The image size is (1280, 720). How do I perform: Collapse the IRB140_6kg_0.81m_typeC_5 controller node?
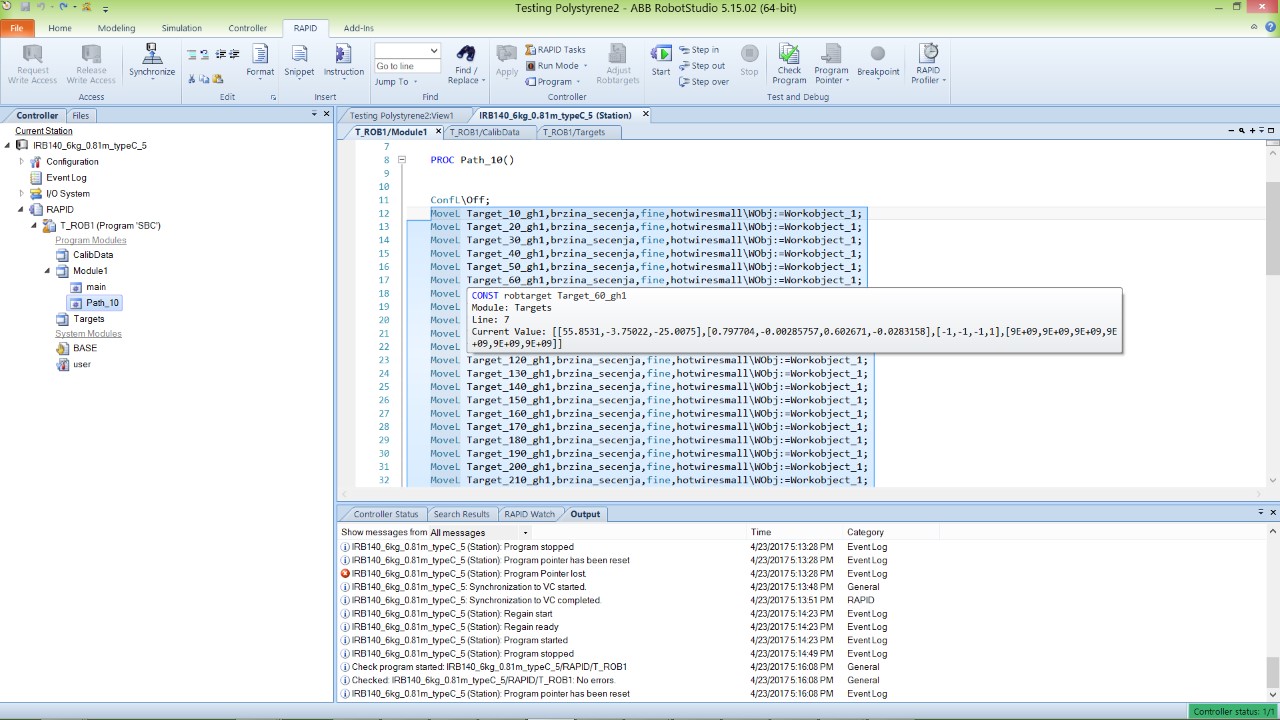pos(8,145)
